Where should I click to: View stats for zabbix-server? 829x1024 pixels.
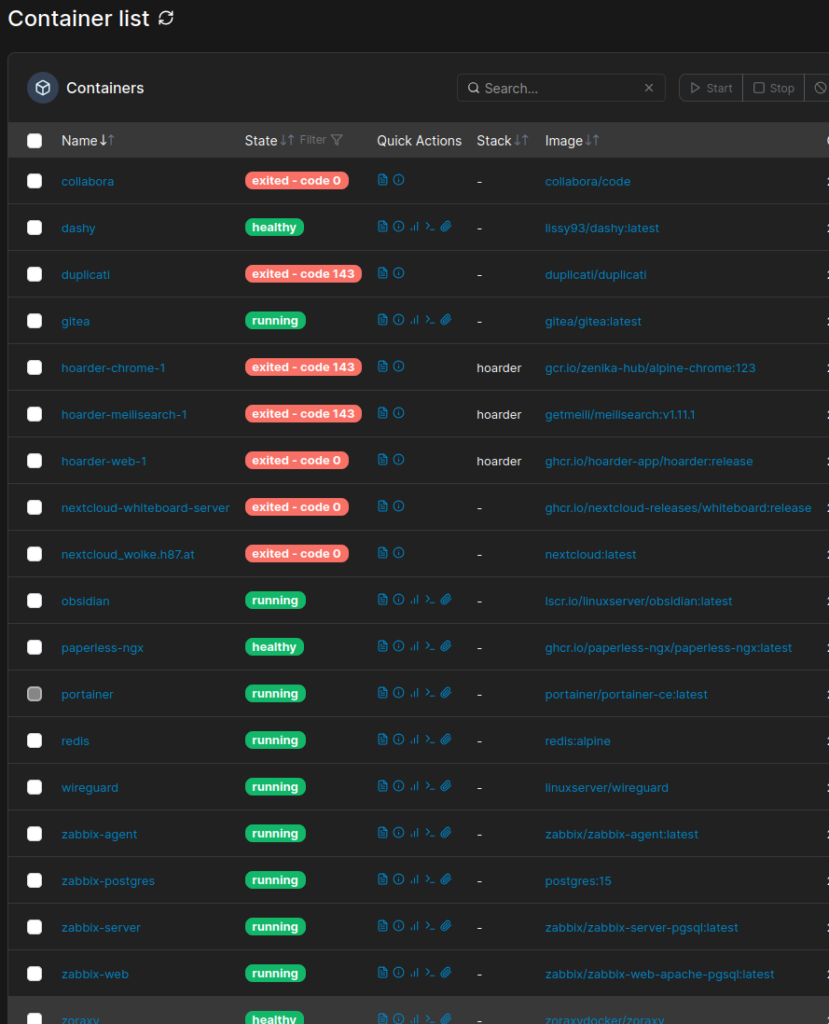(414, 926)
